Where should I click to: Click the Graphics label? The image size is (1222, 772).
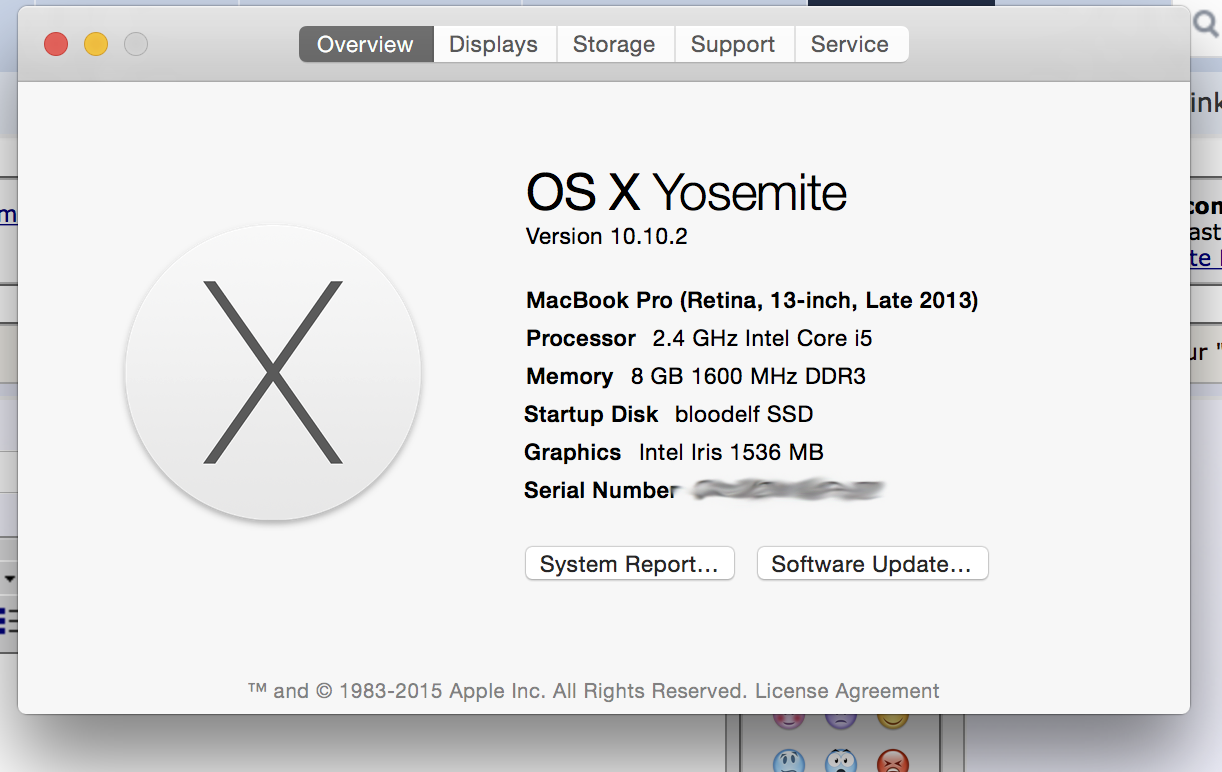573,452
